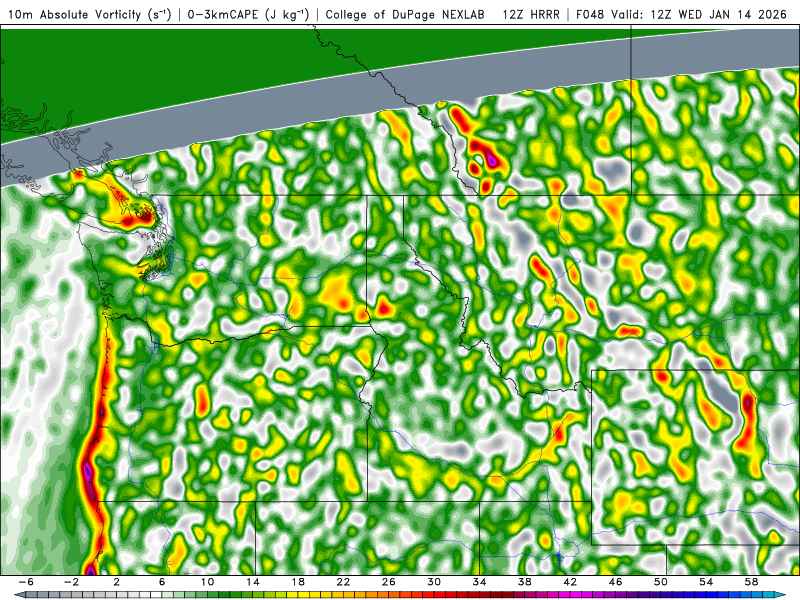This screenshot has height=600, width=800.
Task: Click the -6 colorbar label
Action: (x=26, y=582)
